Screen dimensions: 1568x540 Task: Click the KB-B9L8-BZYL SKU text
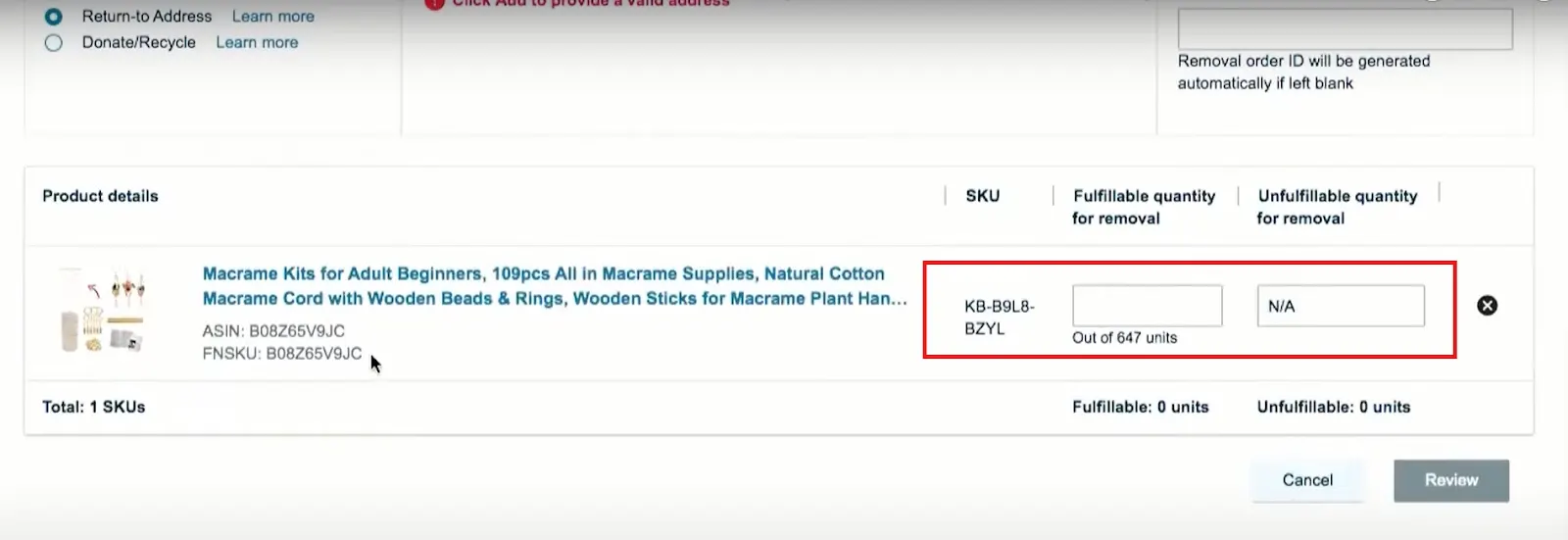1000,318
